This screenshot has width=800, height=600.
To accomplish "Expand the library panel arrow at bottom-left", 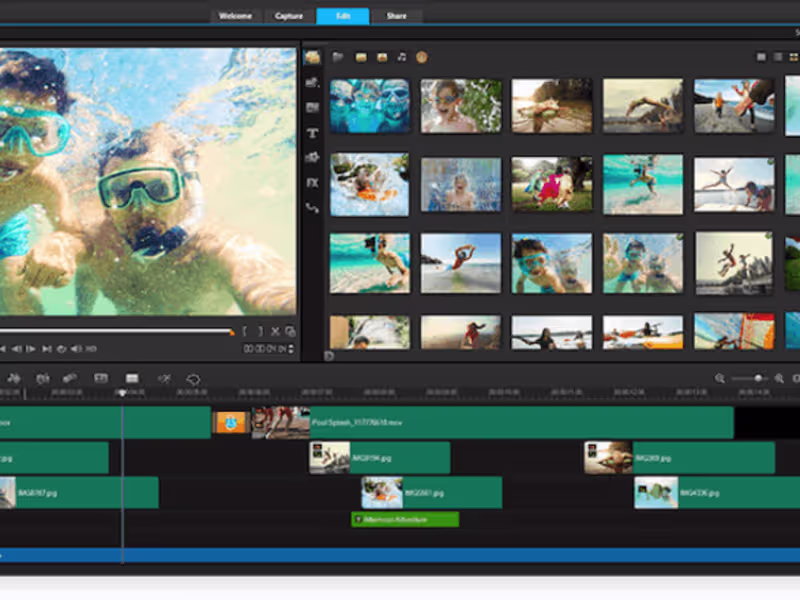I will tap(329, 355).
